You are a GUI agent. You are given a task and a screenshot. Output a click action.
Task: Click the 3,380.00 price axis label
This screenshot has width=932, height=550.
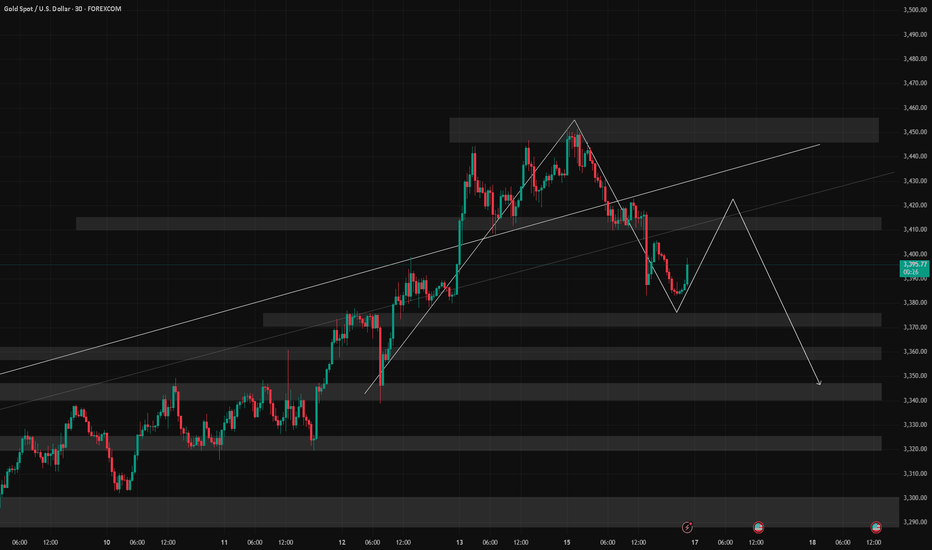(915, 303)
